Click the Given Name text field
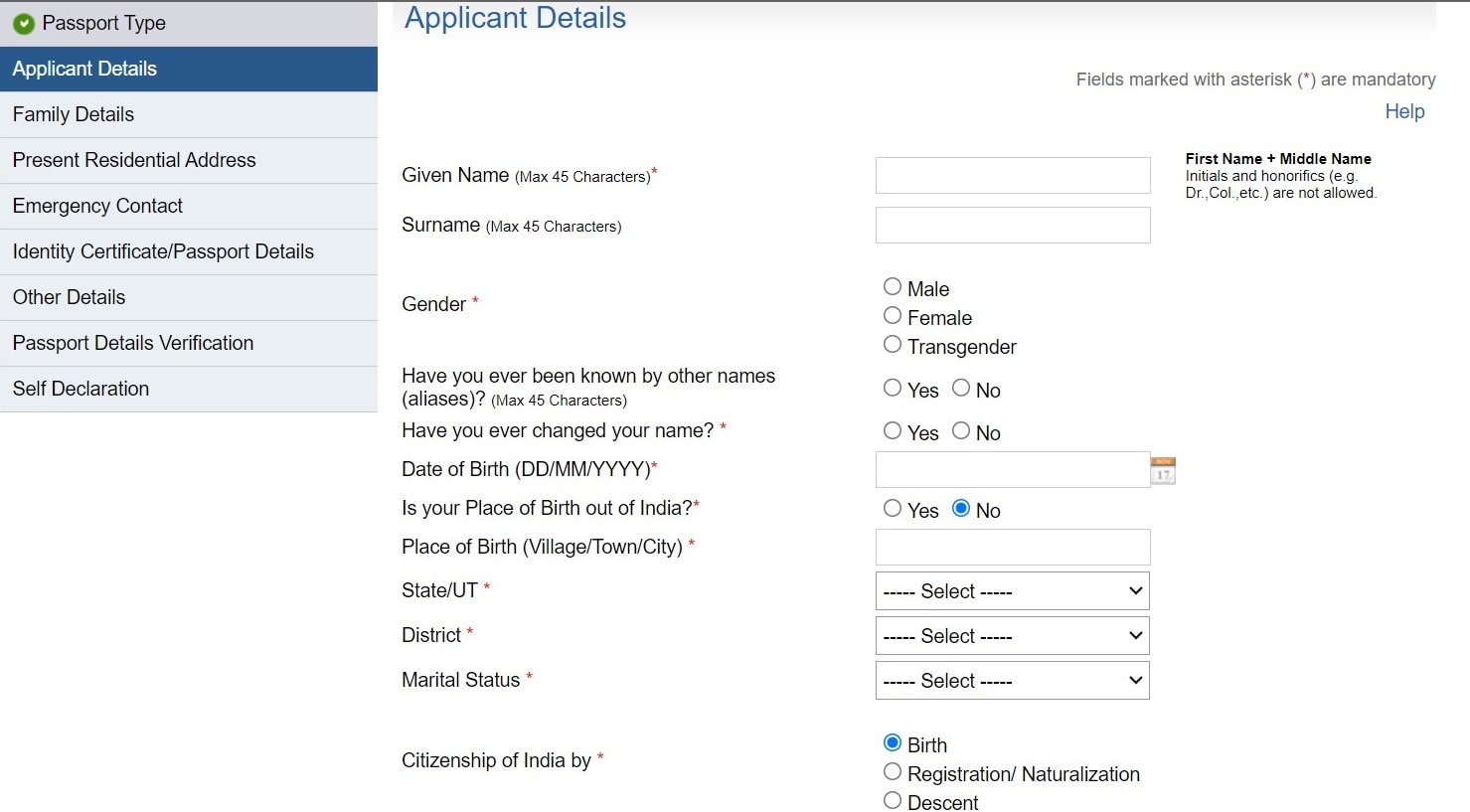Image resolution: width=1470 pixels, height=812 pixels. [1012, 176]
